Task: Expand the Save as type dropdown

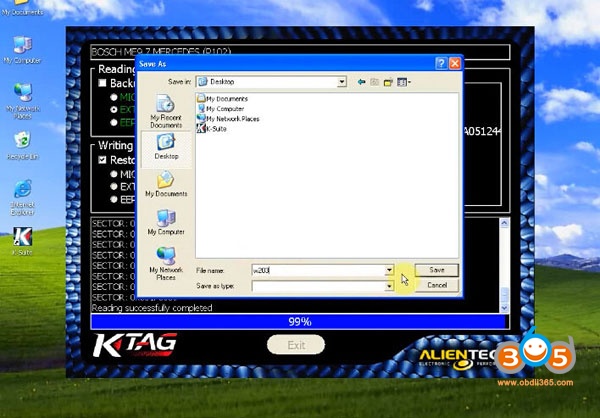Action: coord(389,286)
